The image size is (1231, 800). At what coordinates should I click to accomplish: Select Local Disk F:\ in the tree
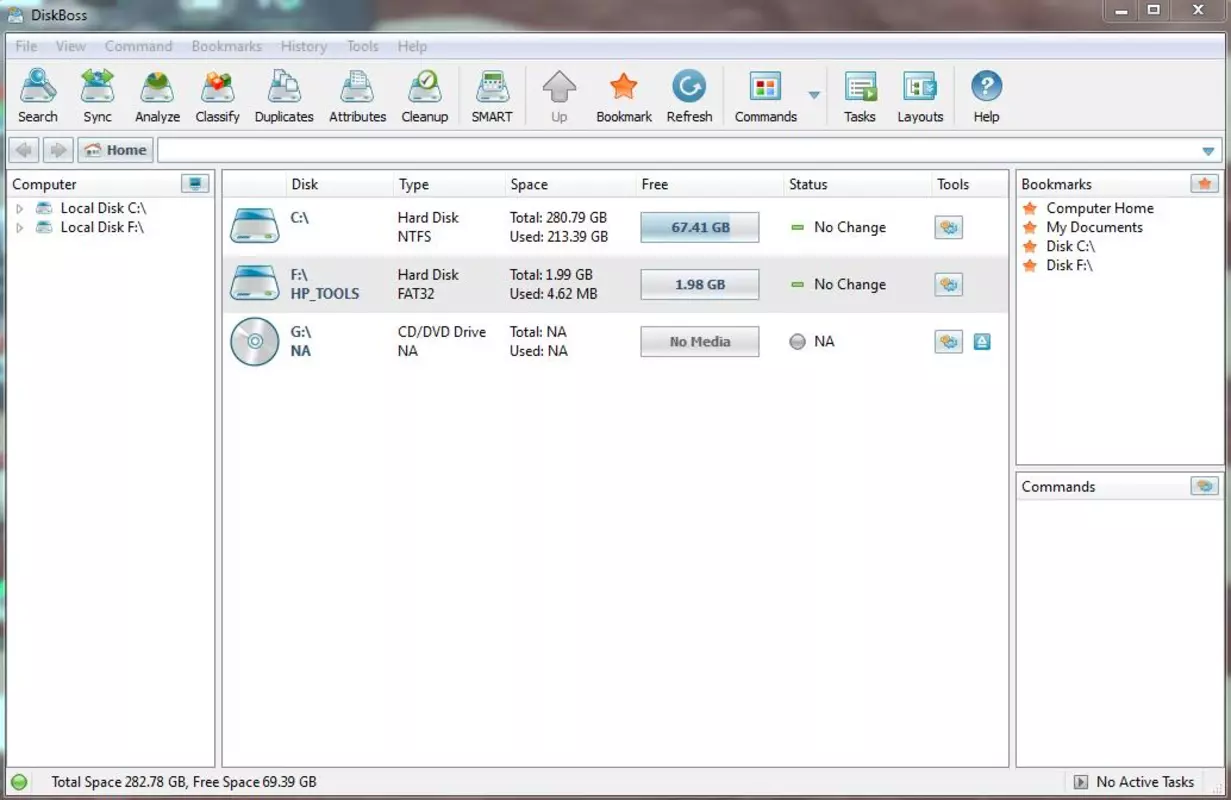click(x=102, y=227)
